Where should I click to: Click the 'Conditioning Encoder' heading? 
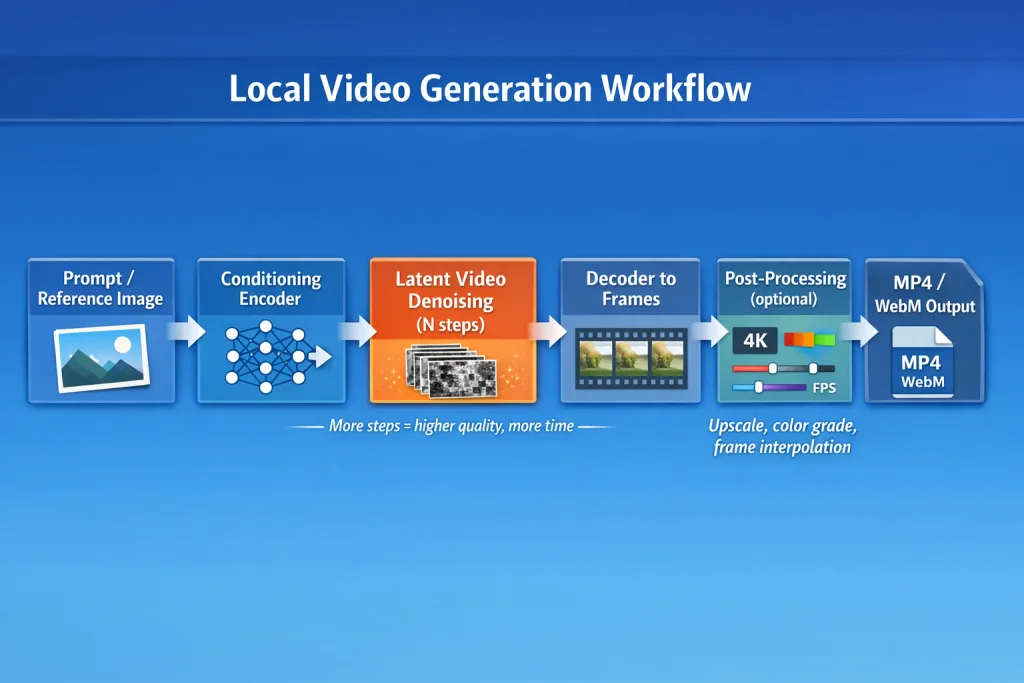(x=270, y=289)
